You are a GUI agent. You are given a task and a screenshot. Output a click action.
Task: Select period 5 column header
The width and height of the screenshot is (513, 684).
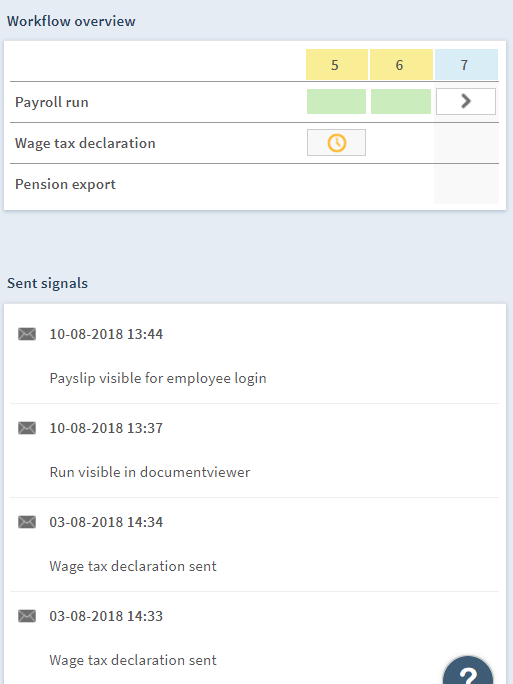pyautogui.click(x=336, y=65)
